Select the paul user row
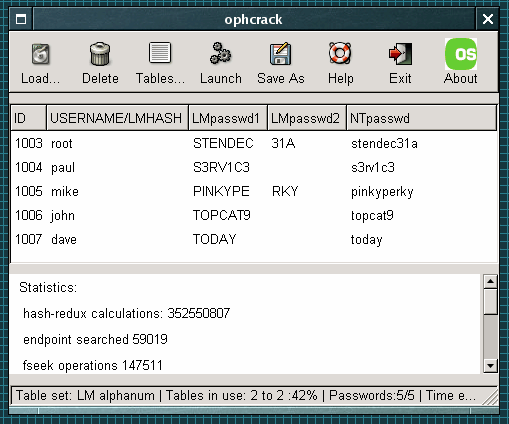This screenshot has width=509, height=424. click(x=254, y=167)
